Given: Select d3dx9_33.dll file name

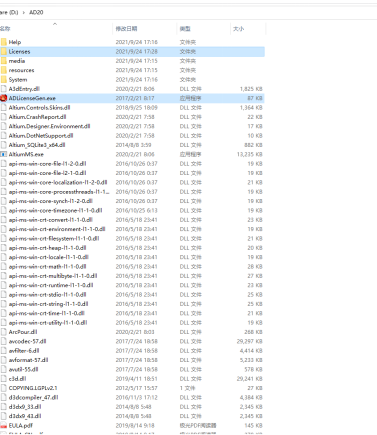Looking at the screenshot, I should pyautogui.click(x=25, y=407).
